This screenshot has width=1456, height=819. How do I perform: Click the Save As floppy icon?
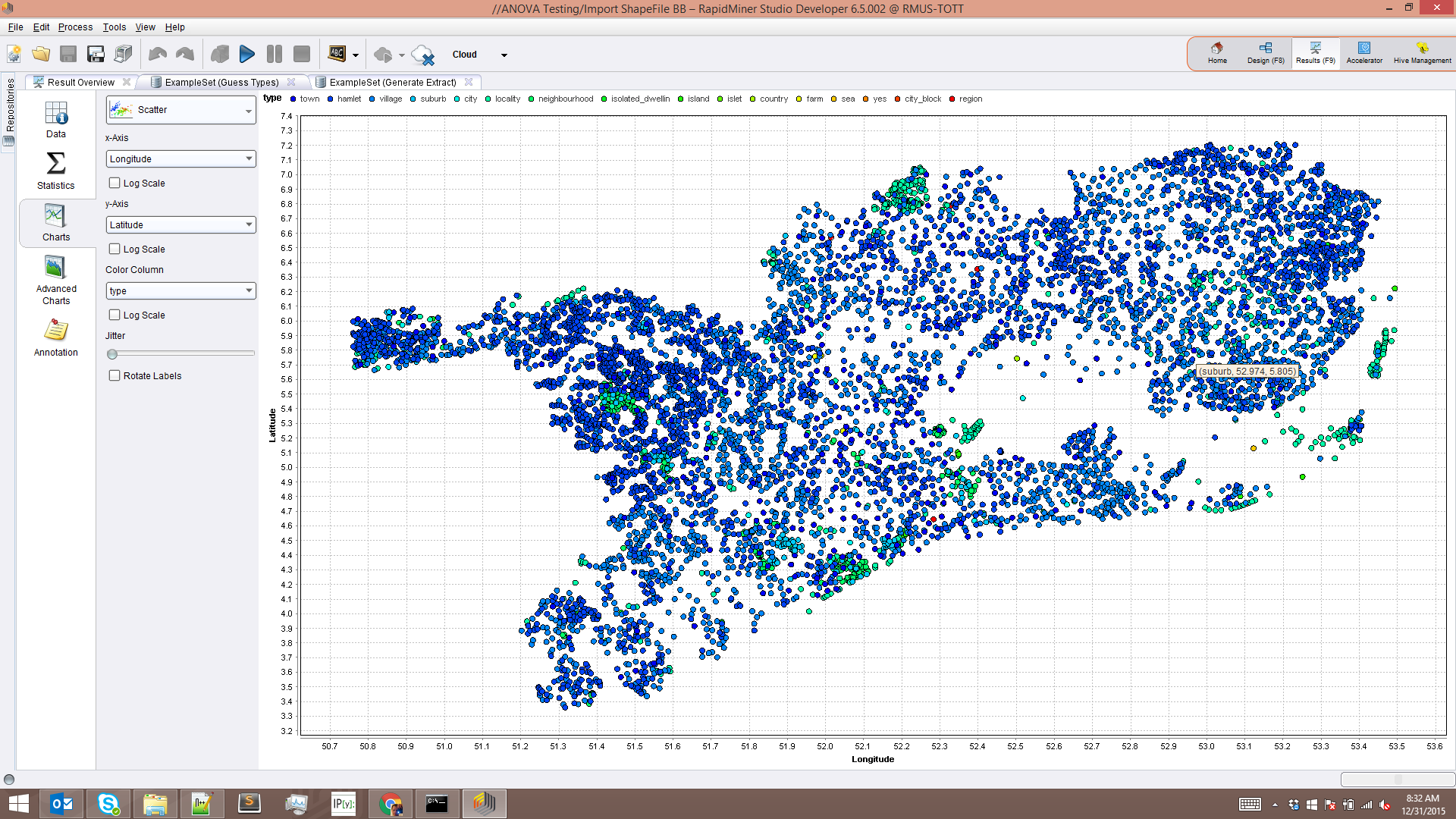96,54
